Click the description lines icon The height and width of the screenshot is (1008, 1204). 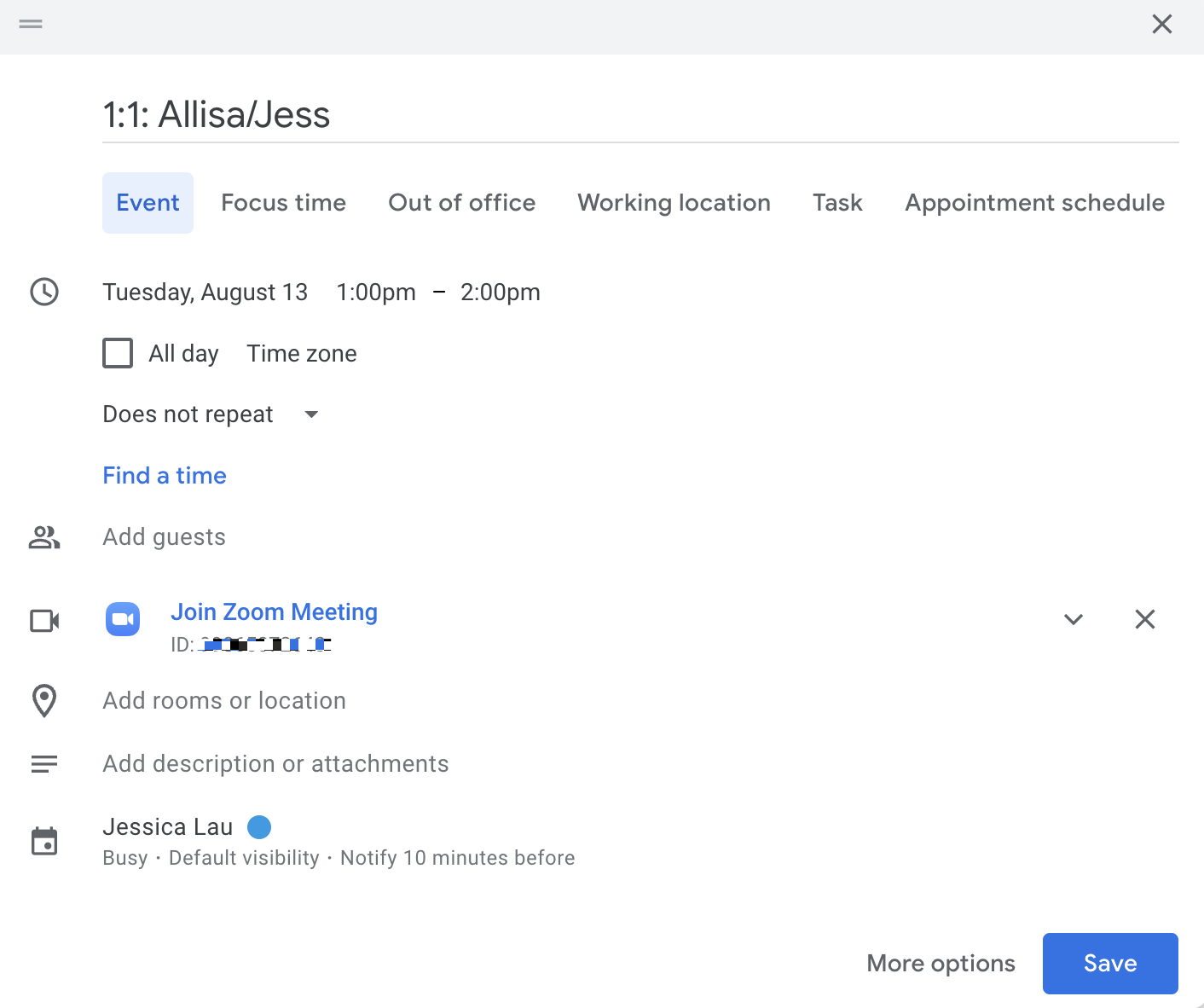(x=44, y=764)
